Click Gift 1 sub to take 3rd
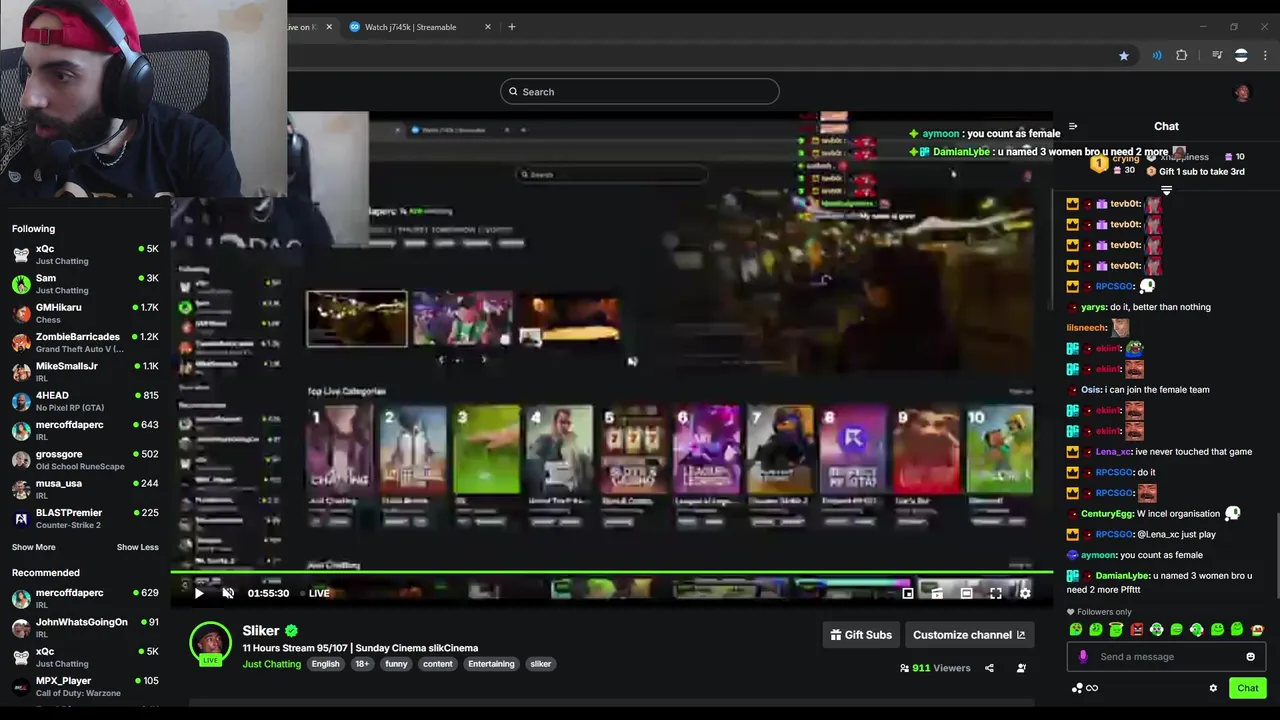 [x=1195, y=172]
